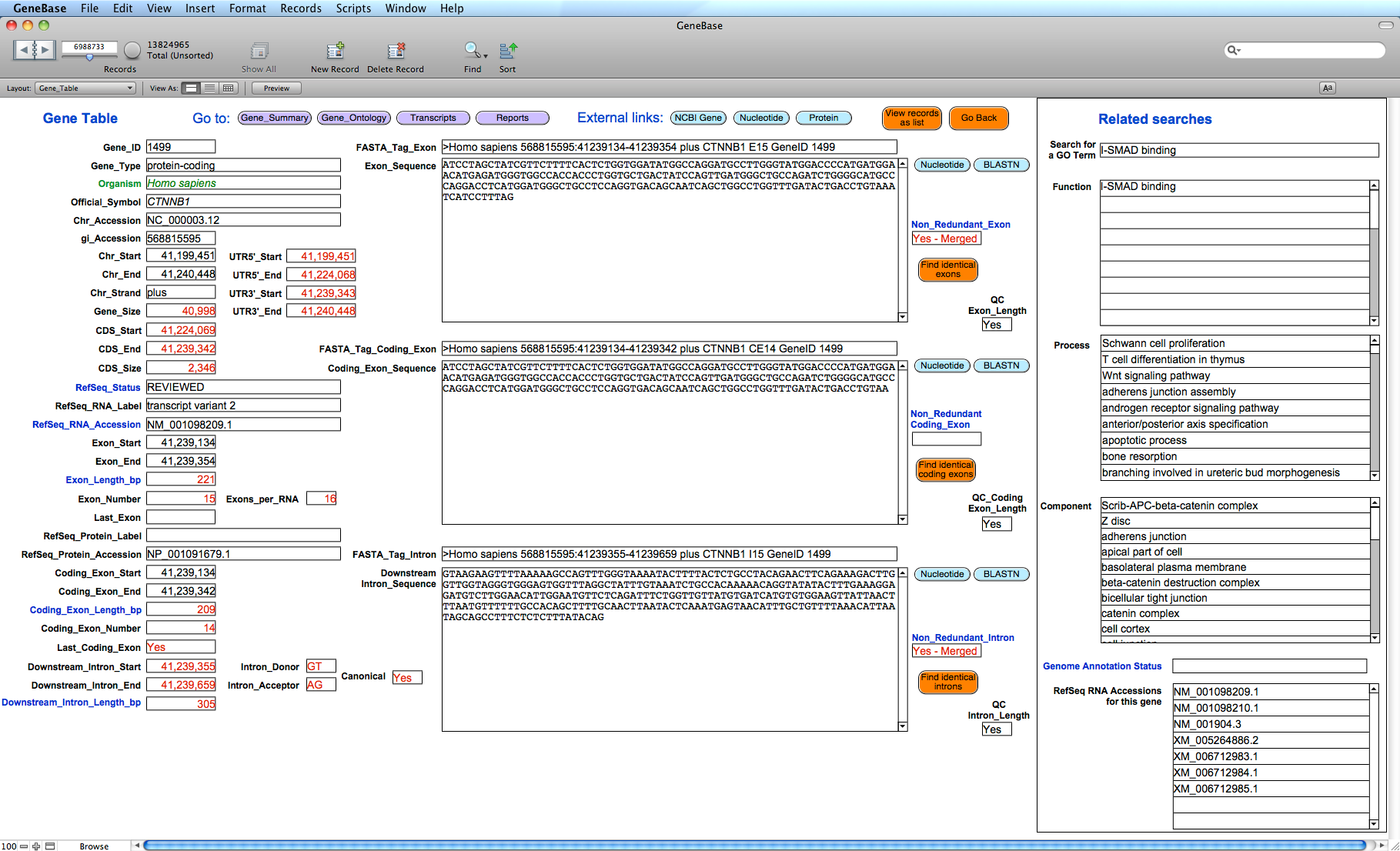This screenshot has width=1400, height=851.
Task: Go to the Gene_Ontology layout
Action: tap(354, 118)
